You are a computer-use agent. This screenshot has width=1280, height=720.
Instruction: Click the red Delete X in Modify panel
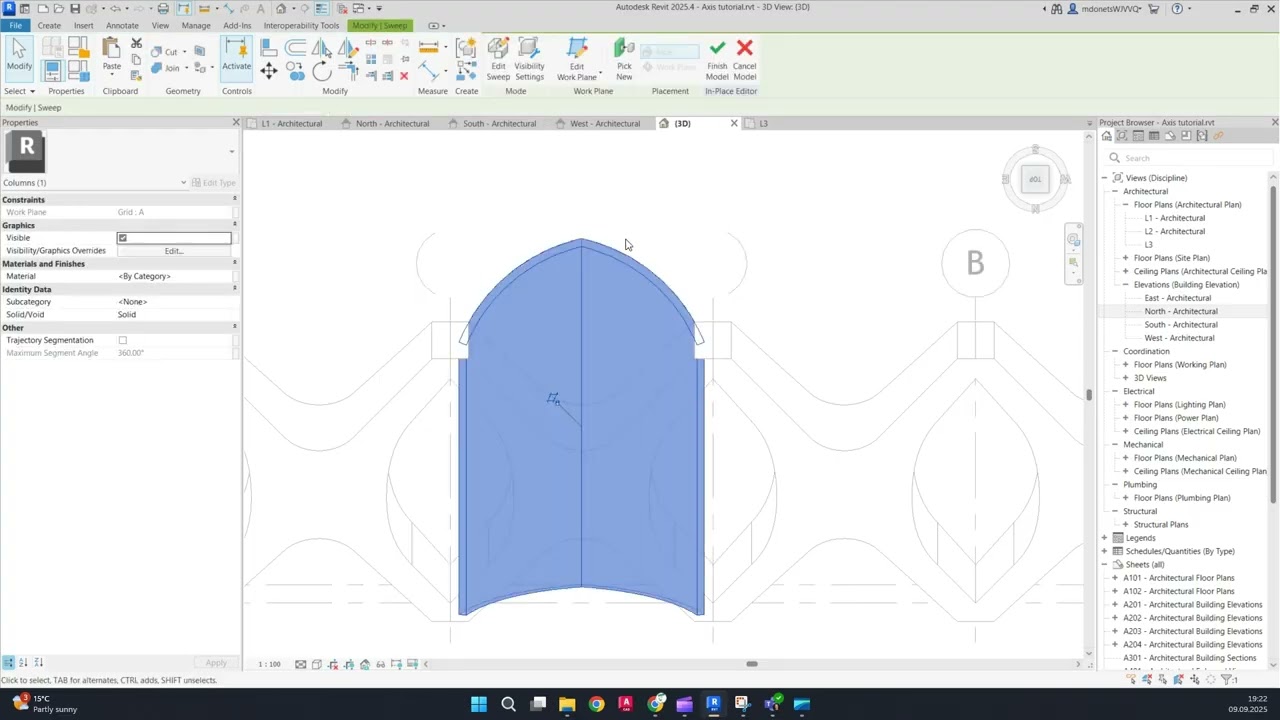pyautogui.click(x=404, y=76)
